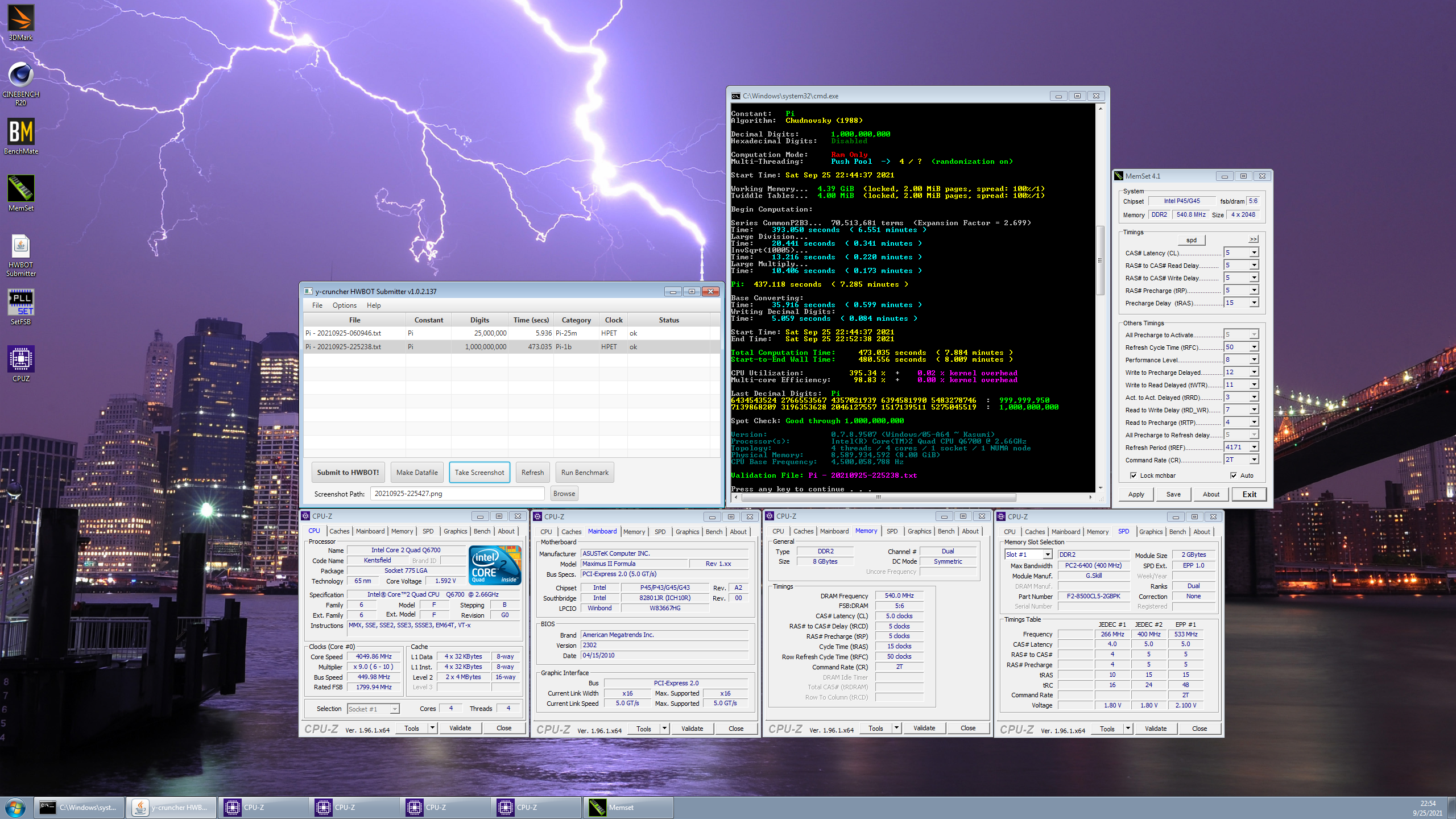1456x819 pixels.
Task: Open Precharge Delay (tRAS) dropdown
Action: coord(1254,303)
